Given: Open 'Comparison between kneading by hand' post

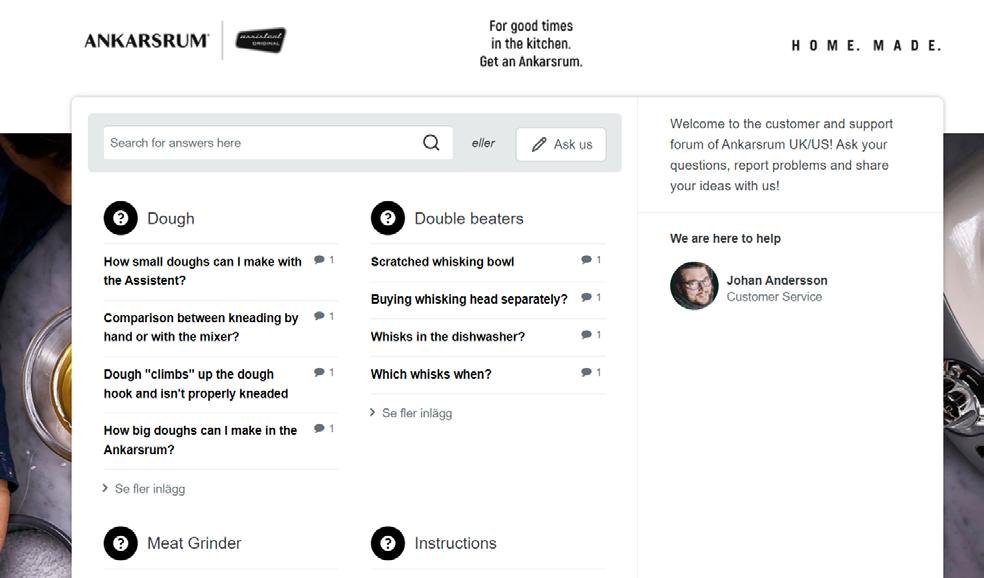Looking at the screenshot, I should [201, 327].
